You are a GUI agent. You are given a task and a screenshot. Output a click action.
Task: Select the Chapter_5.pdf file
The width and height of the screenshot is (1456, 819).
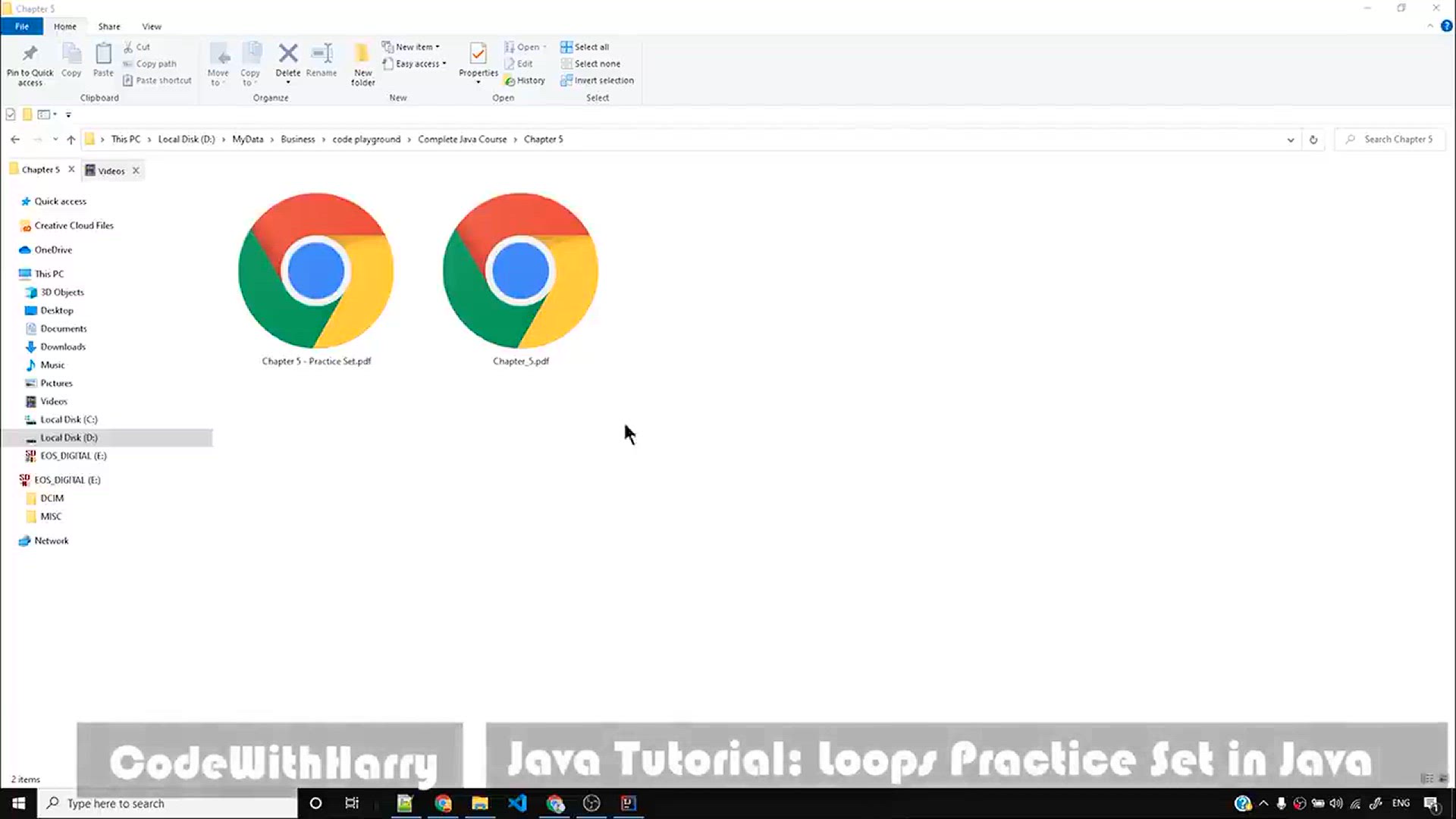click(x=521, y=278)
